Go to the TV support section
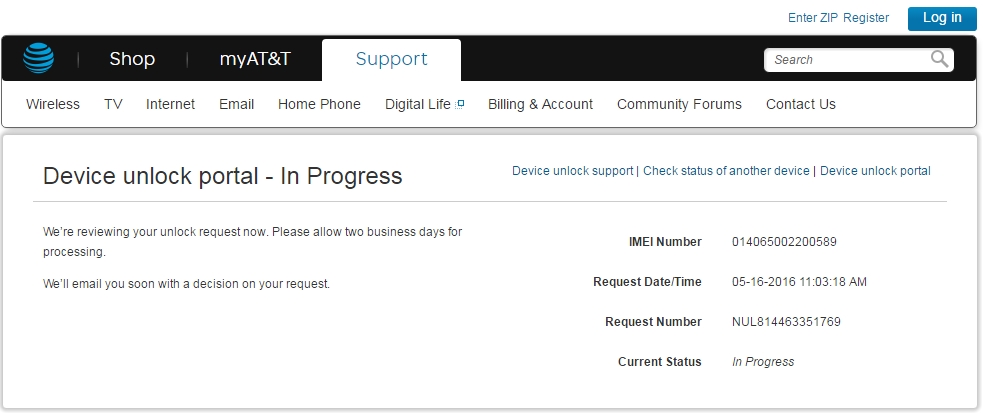This screenshot has width=983, height=413. (x=113, y=104)
